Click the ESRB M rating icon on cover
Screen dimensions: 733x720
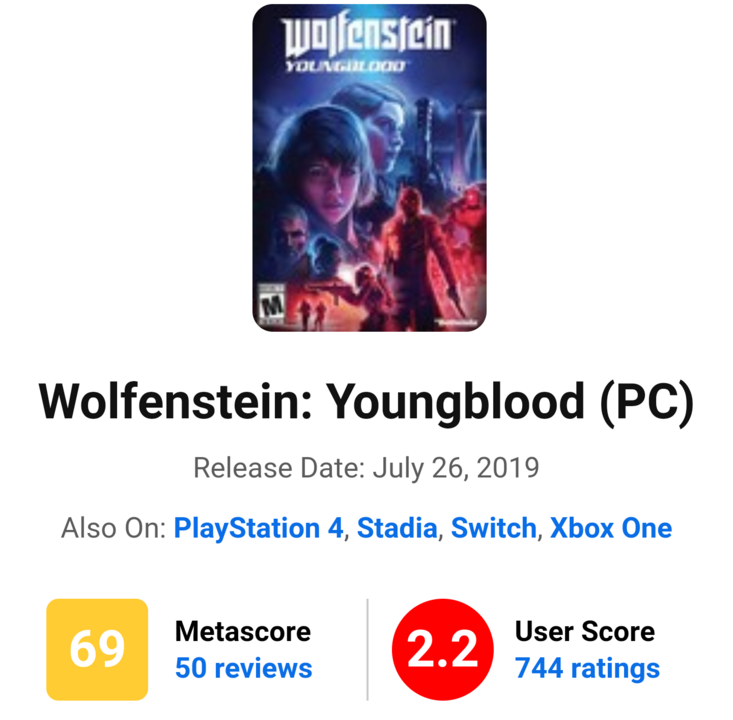pyautogui.click(x=272, y=304)
